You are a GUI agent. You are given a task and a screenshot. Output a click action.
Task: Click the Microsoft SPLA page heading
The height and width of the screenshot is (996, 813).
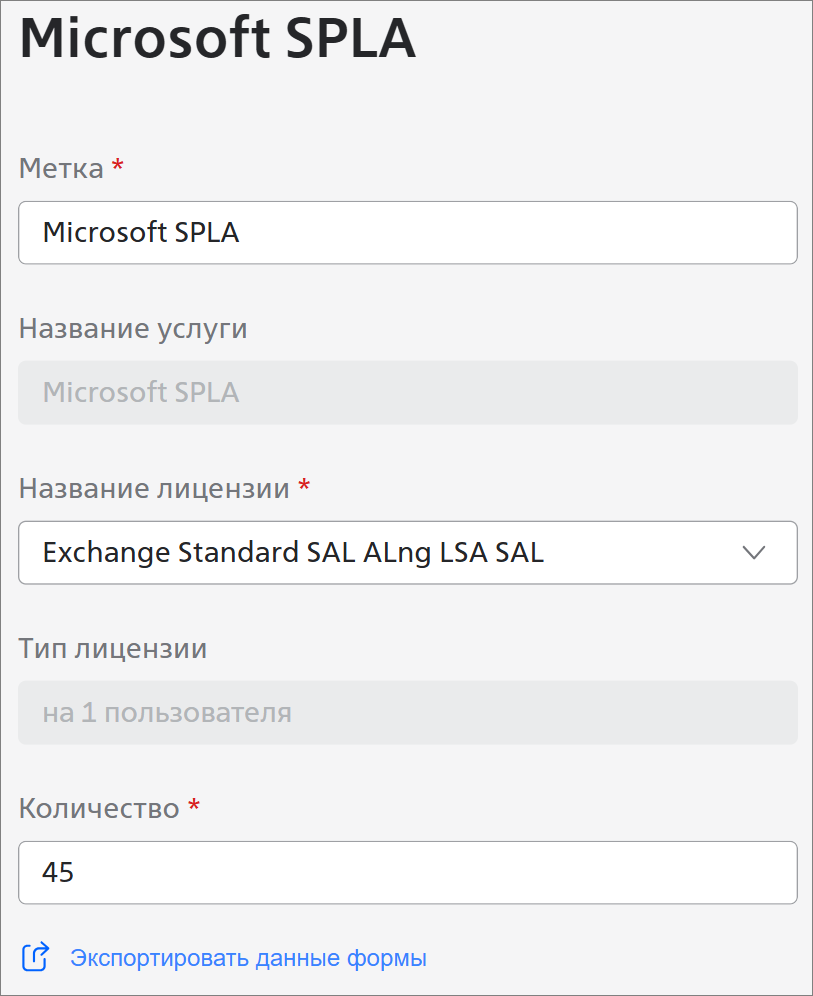pos(217,41)
